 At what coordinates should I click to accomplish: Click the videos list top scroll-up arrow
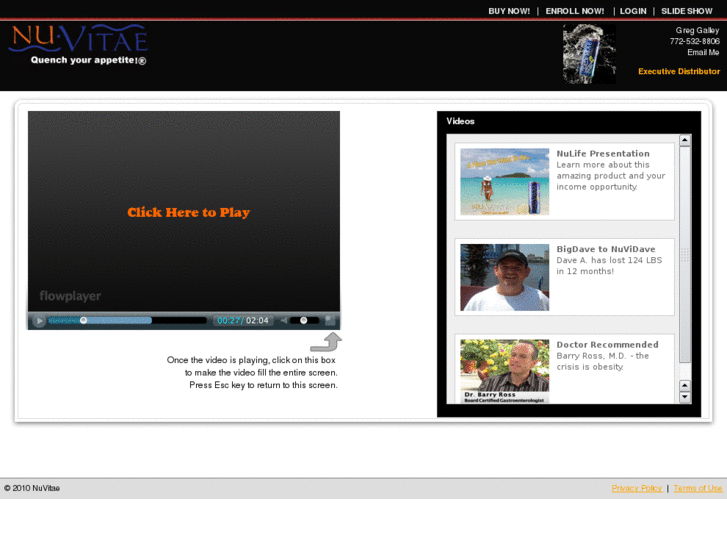coord(685,140)
